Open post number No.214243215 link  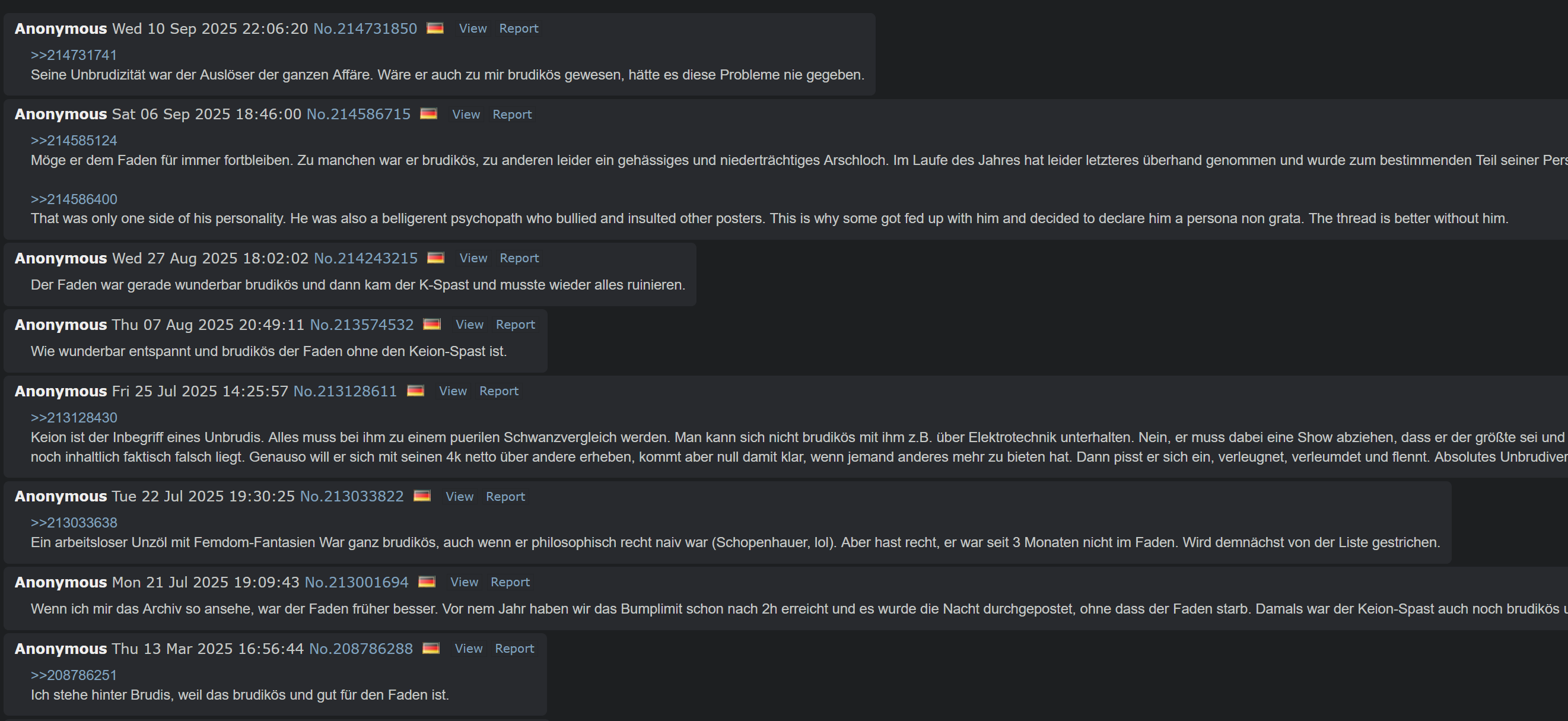[365, 258]
